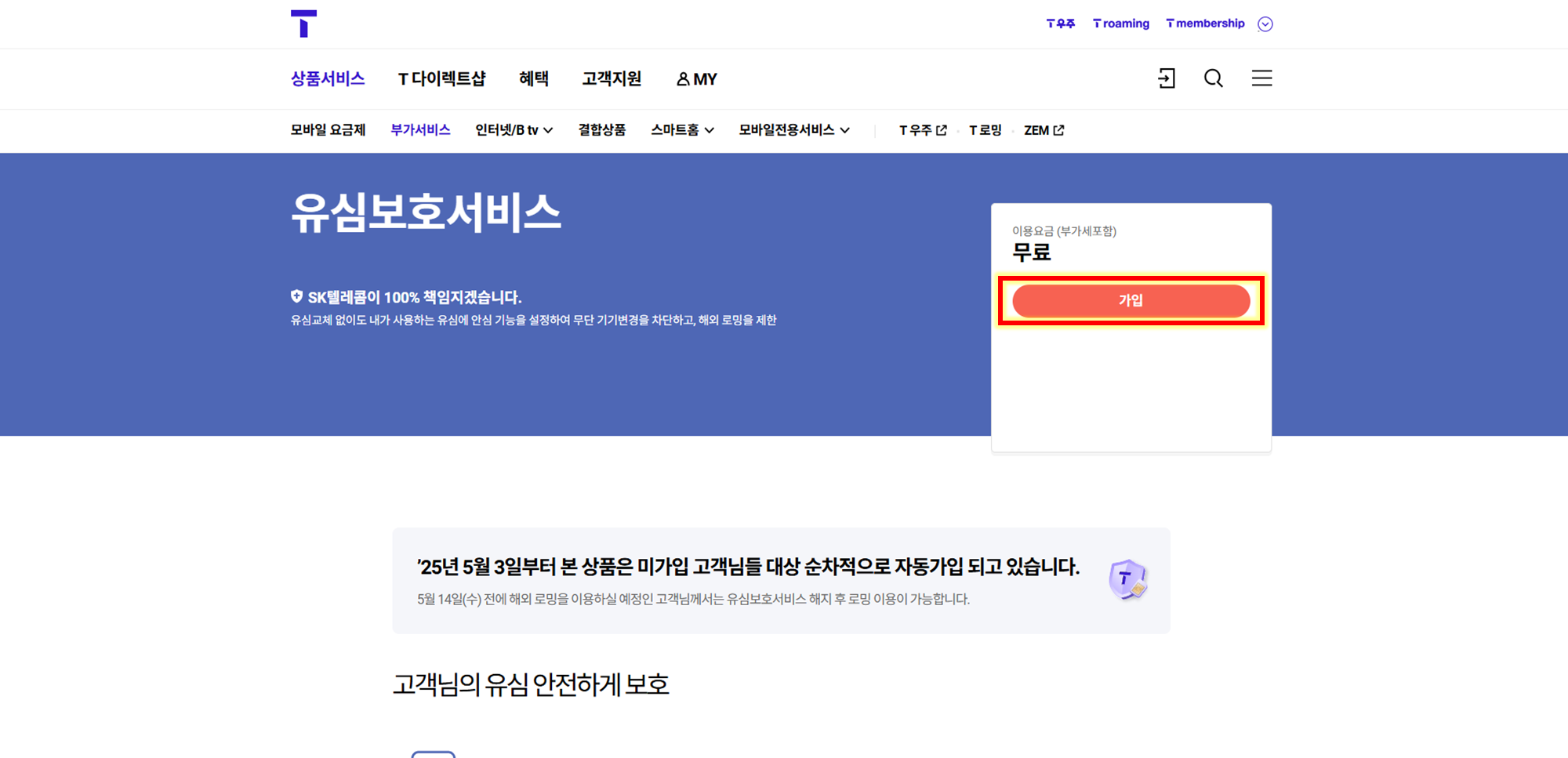Select the 혜택 main menu

coord(534,78)
